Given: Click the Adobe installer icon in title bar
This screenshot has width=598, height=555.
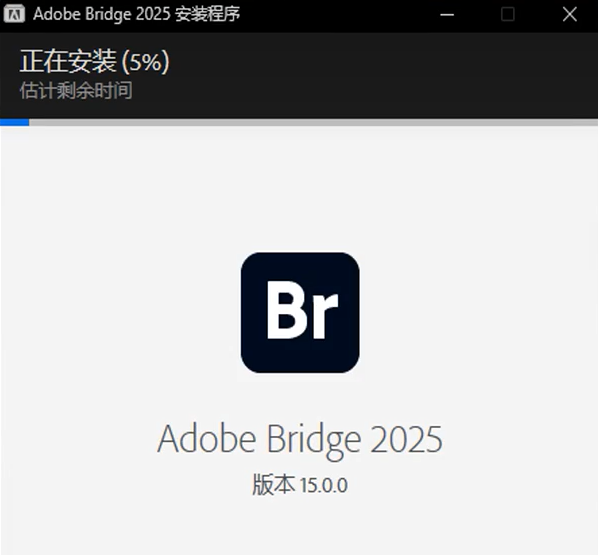Looking at the screenshot, I should (14, 14).
